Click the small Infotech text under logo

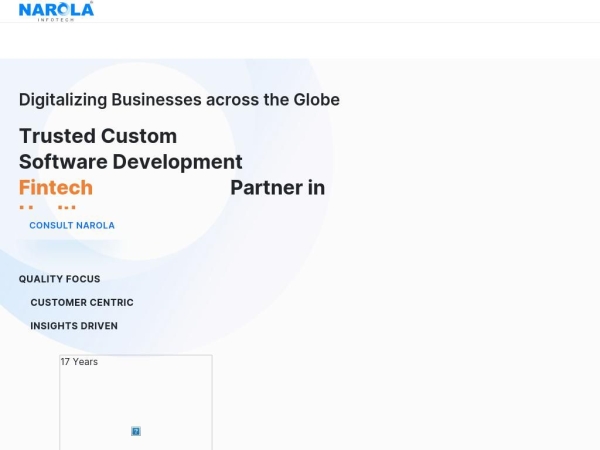pos(56,19)
